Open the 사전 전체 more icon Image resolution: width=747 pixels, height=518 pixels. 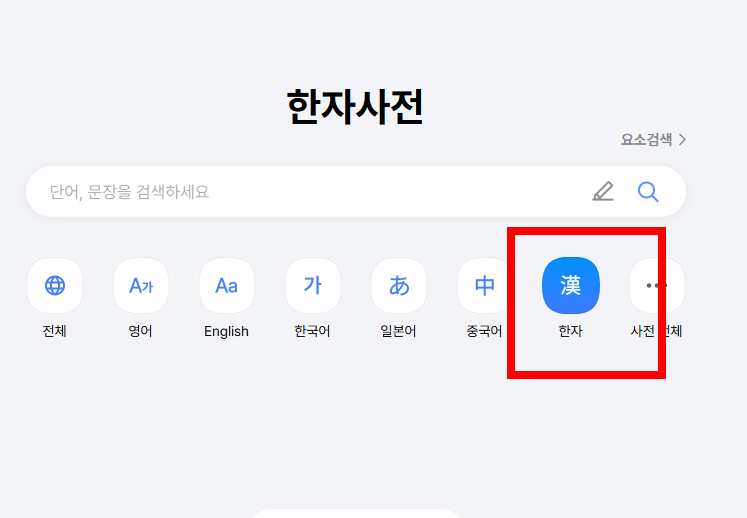[656, 285]
